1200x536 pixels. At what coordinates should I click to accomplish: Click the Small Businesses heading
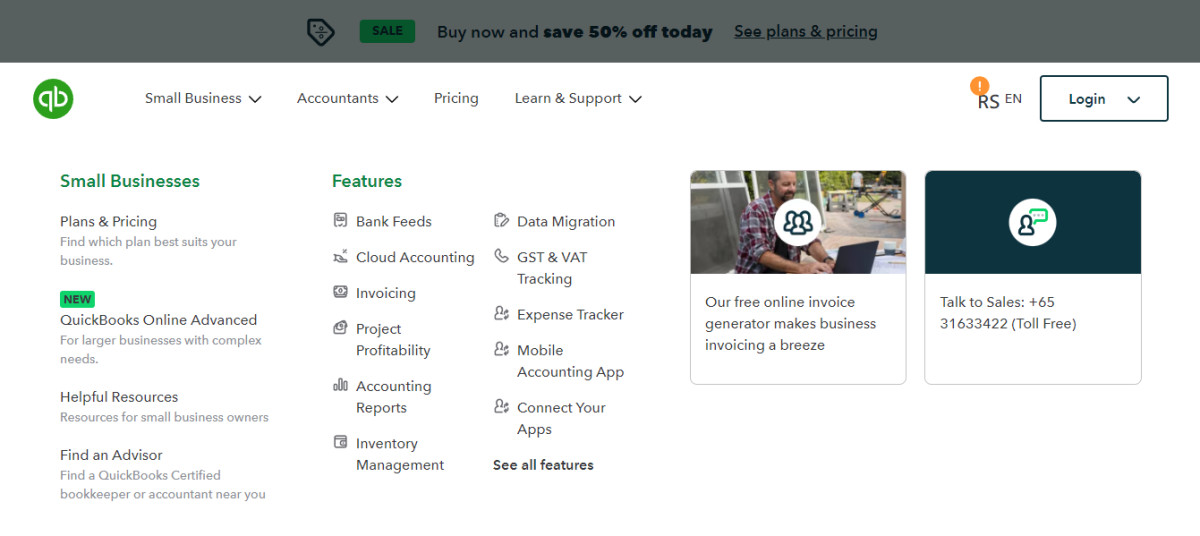pyautogui.click(x=130, y=181)
